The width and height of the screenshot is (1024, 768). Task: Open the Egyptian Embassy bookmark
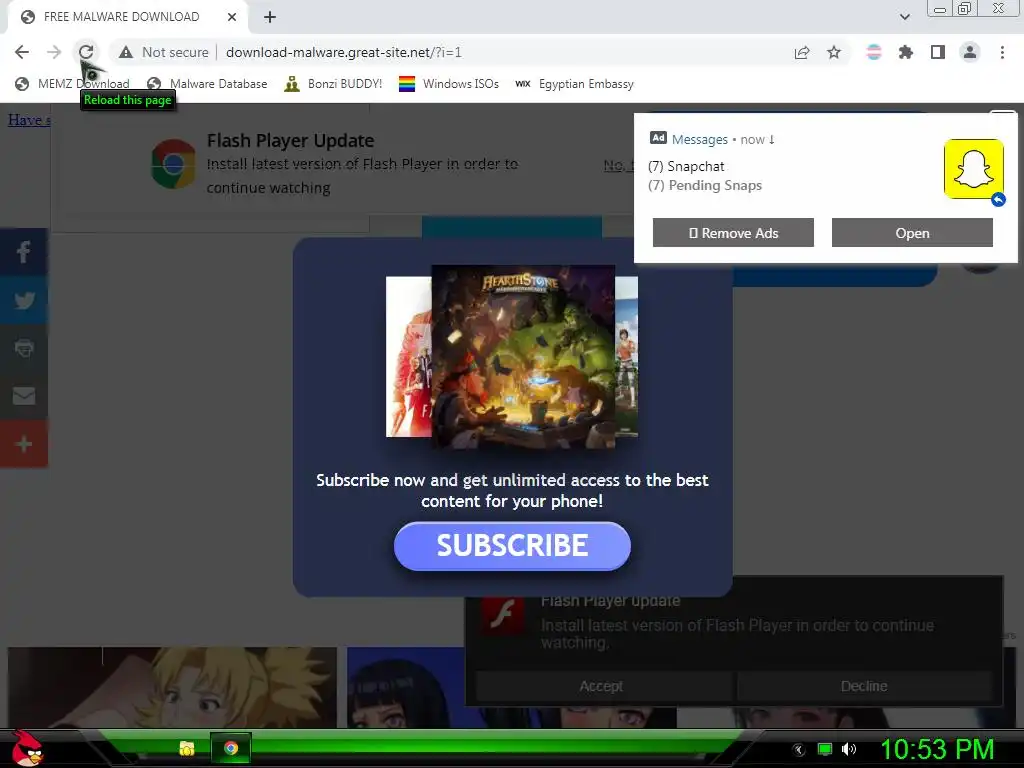pyautogui.click(x=575, y=84)
